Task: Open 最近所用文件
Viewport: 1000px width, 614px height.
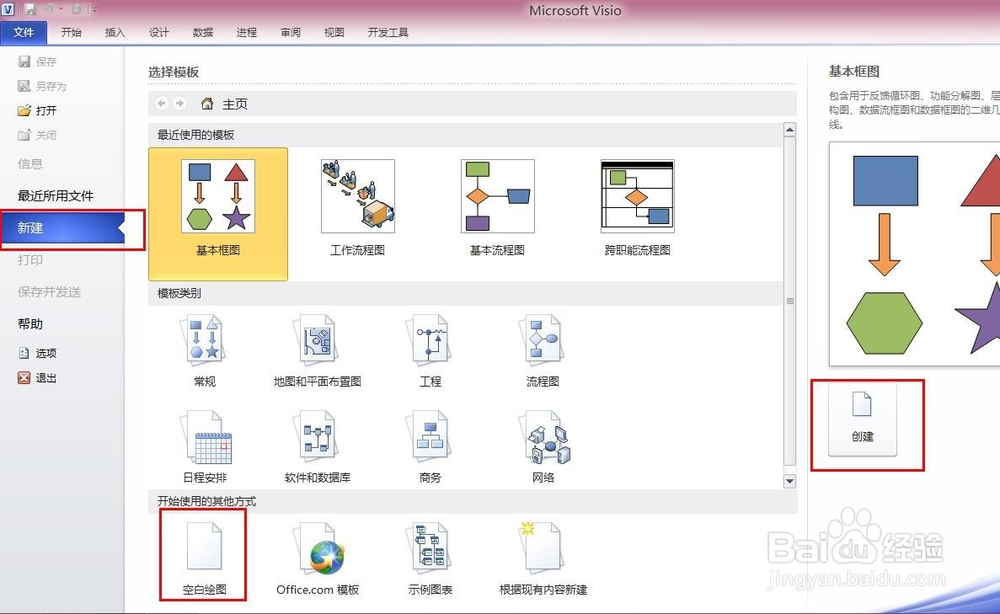Action: [55, 196]
